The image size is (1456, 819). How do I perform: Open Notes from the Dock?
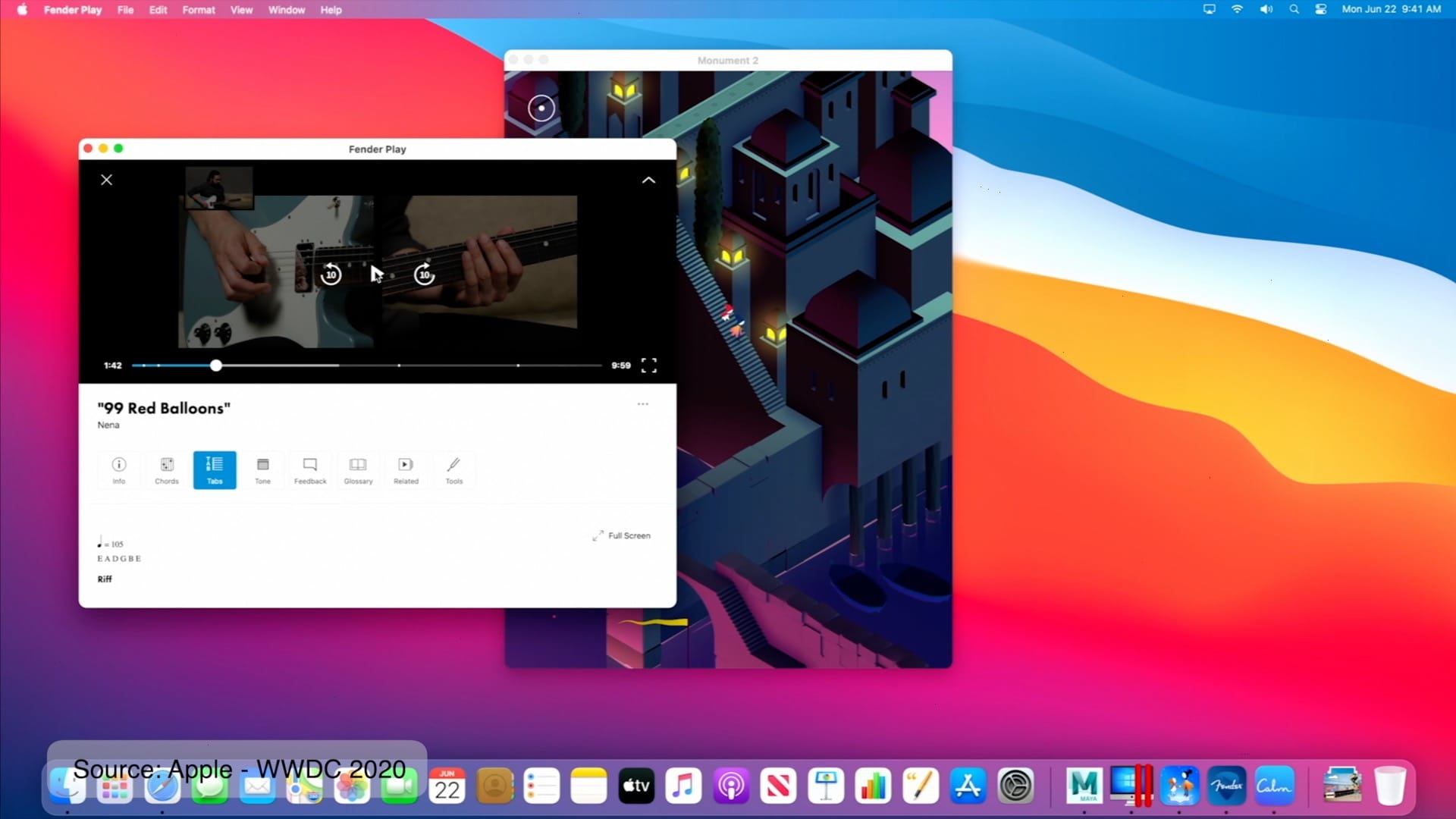click(x=589, y=786)
